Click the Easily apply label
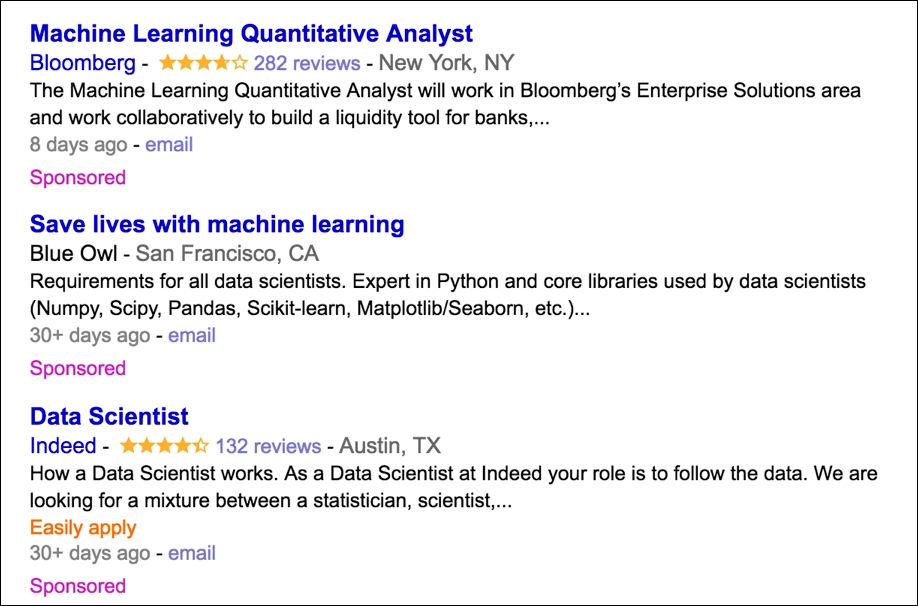Image resolution: width=918 pixels, height=606 pixels. (83, 528)
